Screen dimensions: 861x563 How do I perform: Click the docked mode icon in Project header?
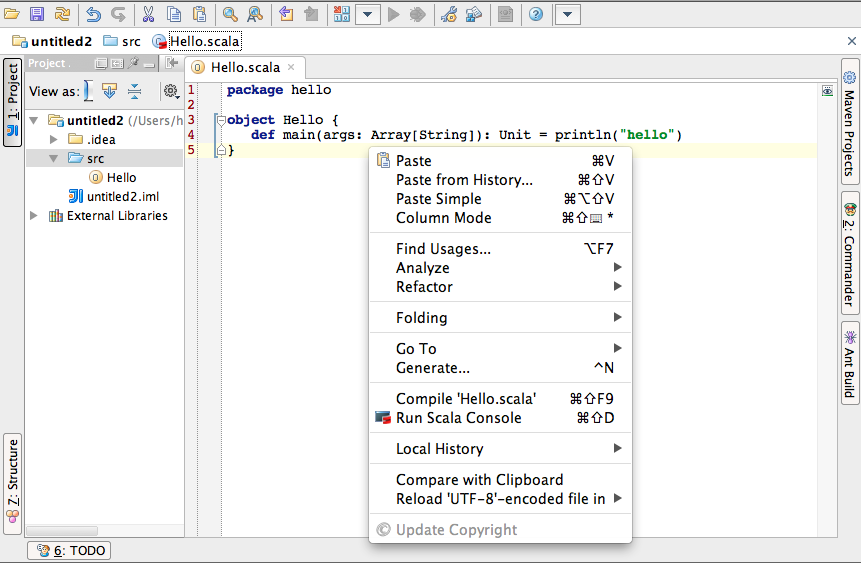118,64
